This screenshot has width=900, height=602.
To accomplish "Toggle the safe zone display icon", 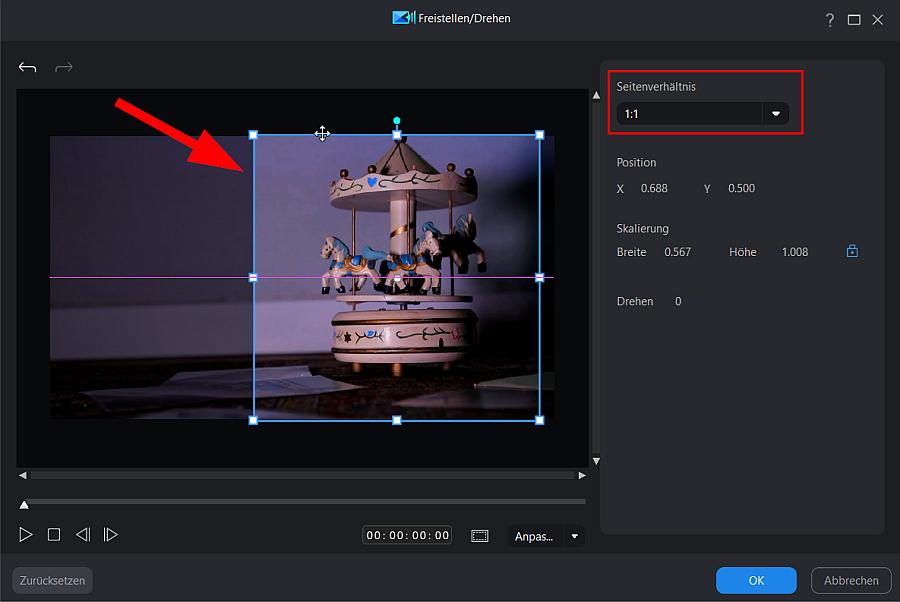I will tap(480, 536).
